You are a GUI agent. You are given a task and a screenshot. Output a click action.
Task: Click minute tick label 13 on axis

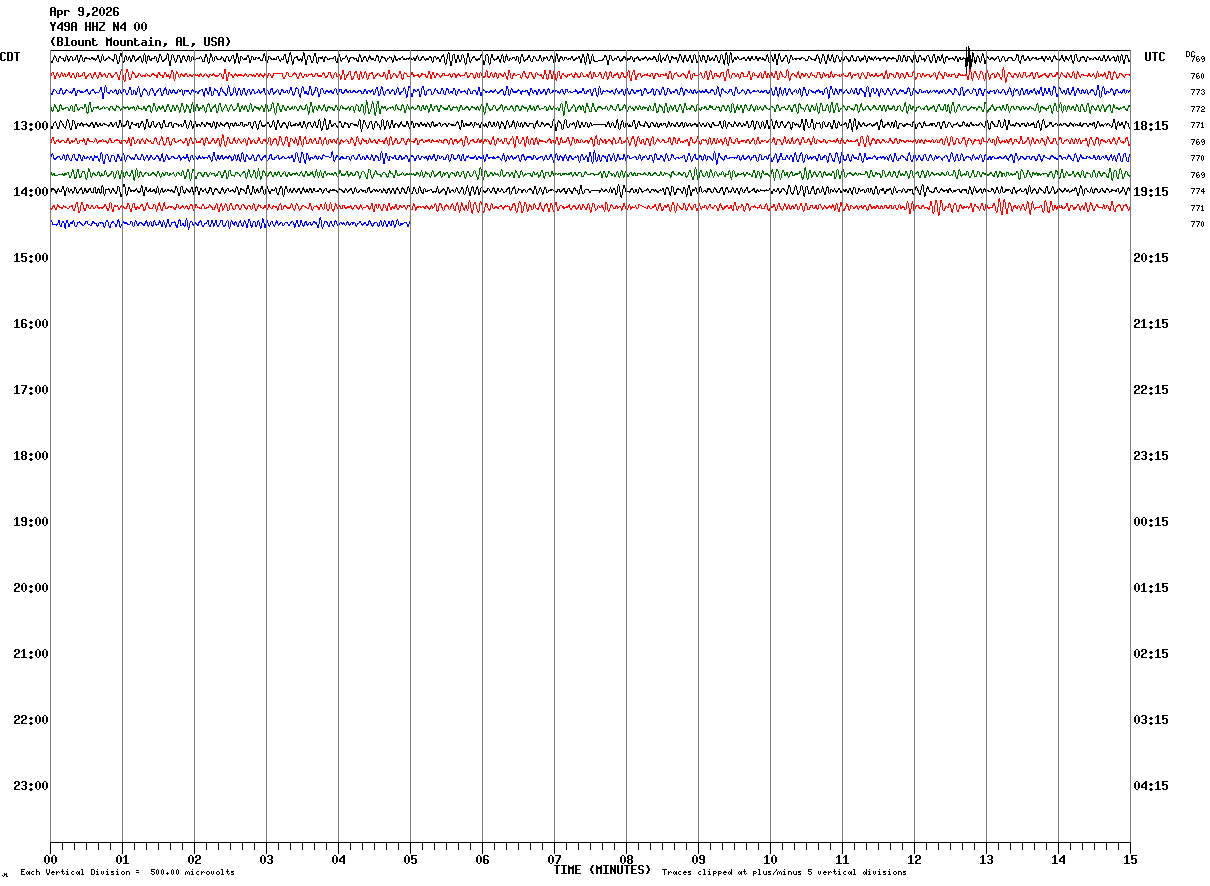pyautogui.click(x=986, y=860)
